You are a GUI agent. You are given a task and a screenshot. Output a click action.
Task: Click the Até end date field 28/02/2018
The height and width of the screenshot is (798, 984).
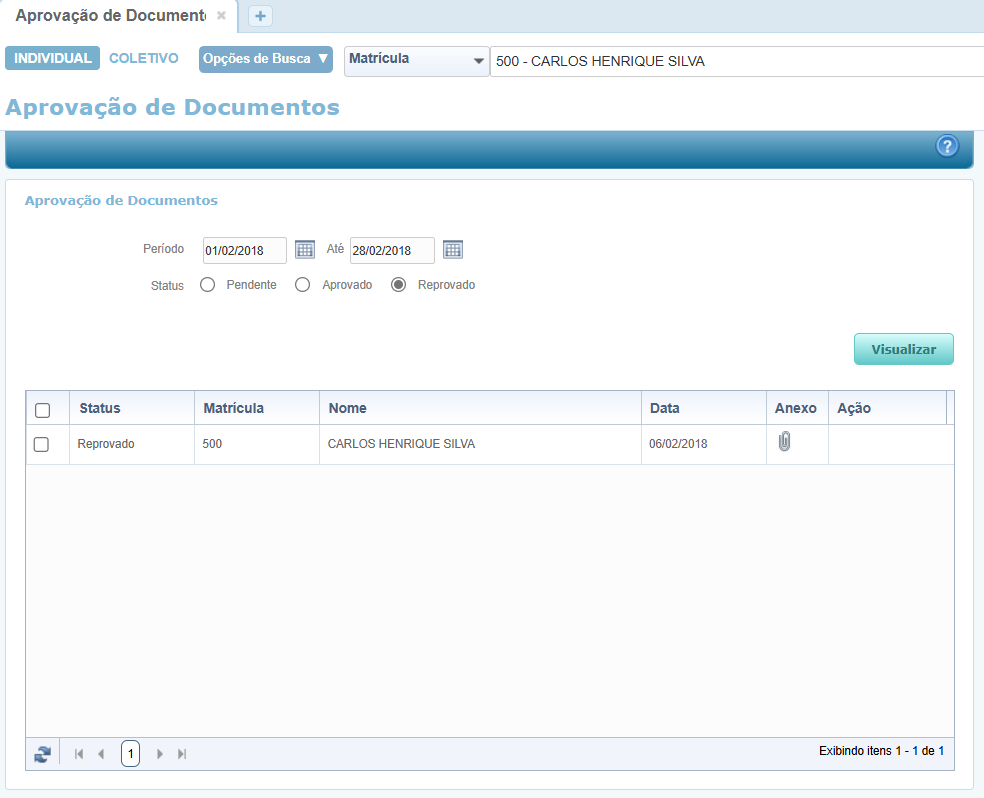click(392, 250)
